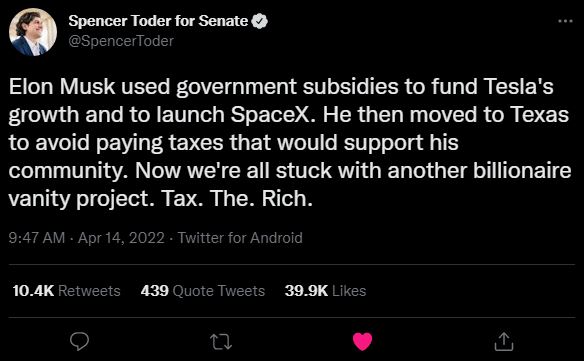Unlike the tweet via the pink heart
Screen dimensions: 584x361
[x=362, y=341]
